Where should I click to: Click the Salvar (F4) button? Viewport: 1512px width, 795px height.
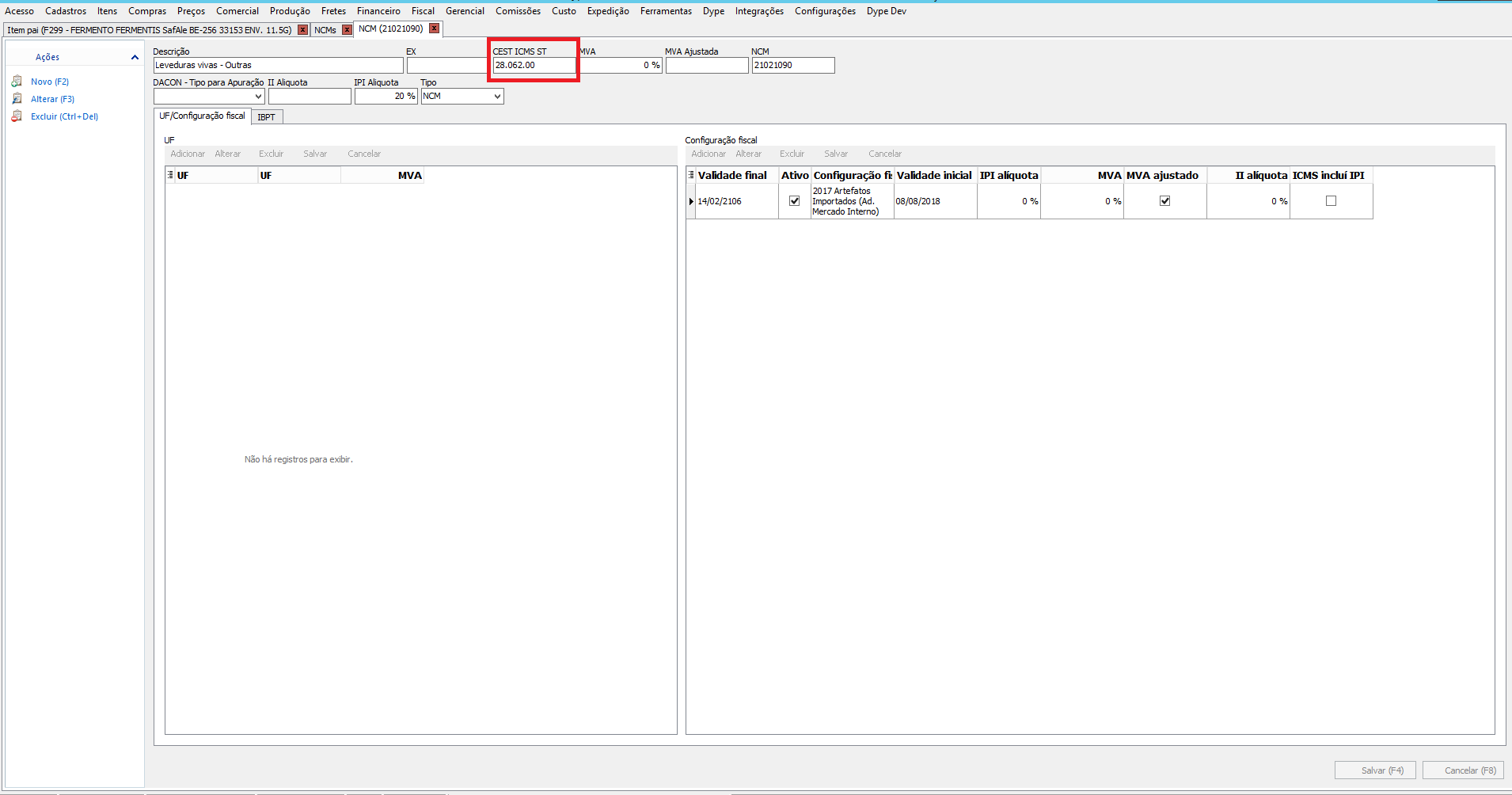point(1376,770)
